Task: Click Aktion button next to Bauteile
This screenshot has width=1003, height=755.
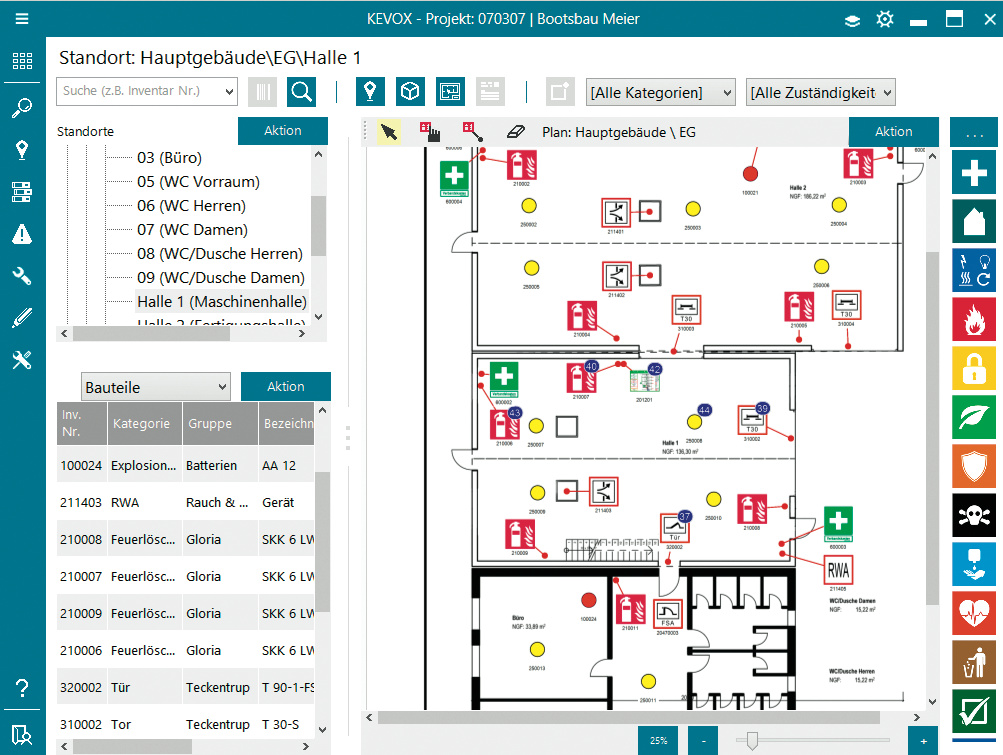Action: [x=286, y=386]
